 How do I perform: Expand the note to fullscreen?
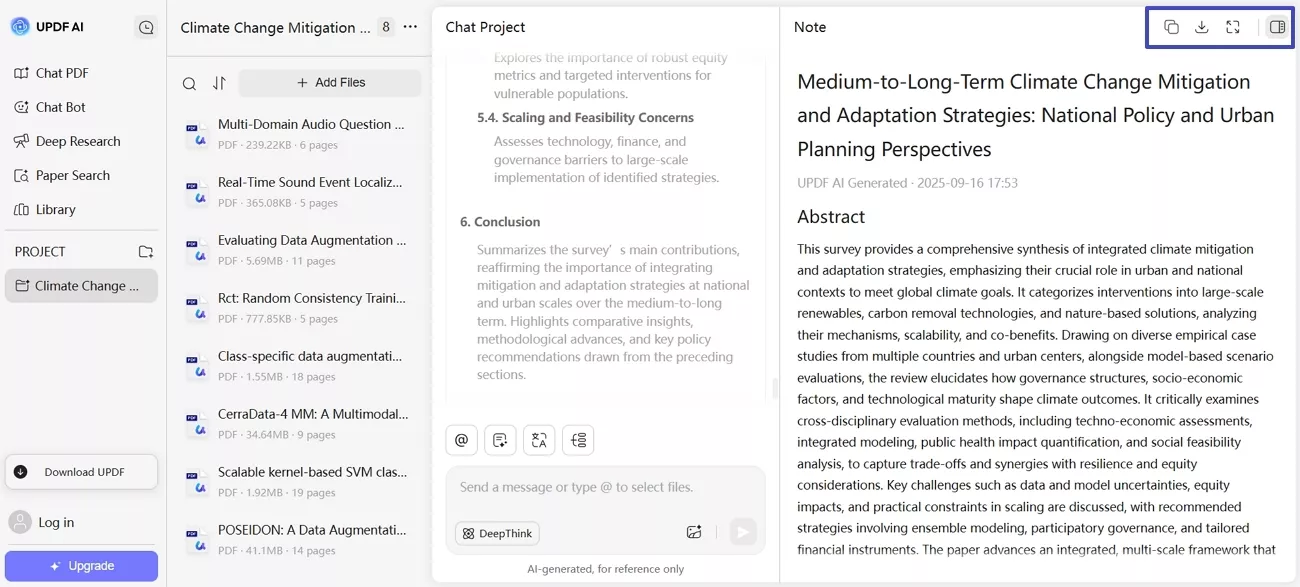click(x=1233, y=27)
